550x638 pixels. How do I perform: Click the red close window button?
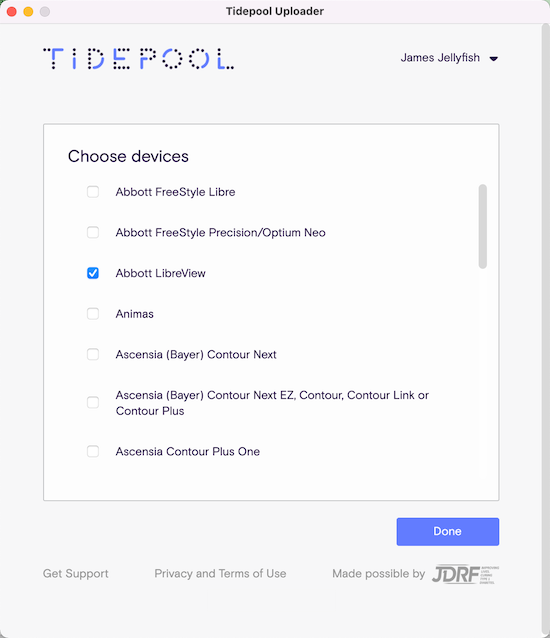click(12, 11)
